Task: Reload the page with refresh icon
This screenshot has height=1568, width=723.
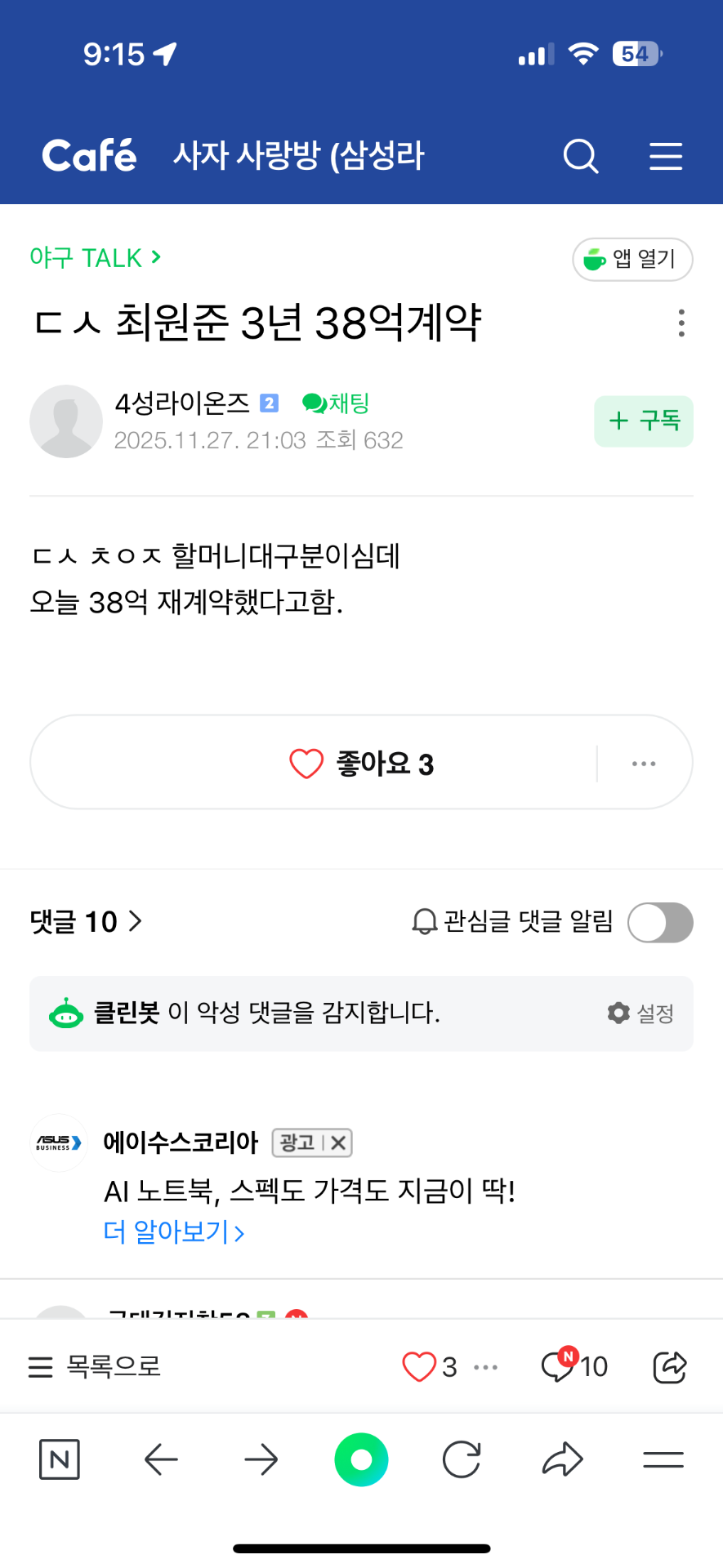Action: (462, 1459)
